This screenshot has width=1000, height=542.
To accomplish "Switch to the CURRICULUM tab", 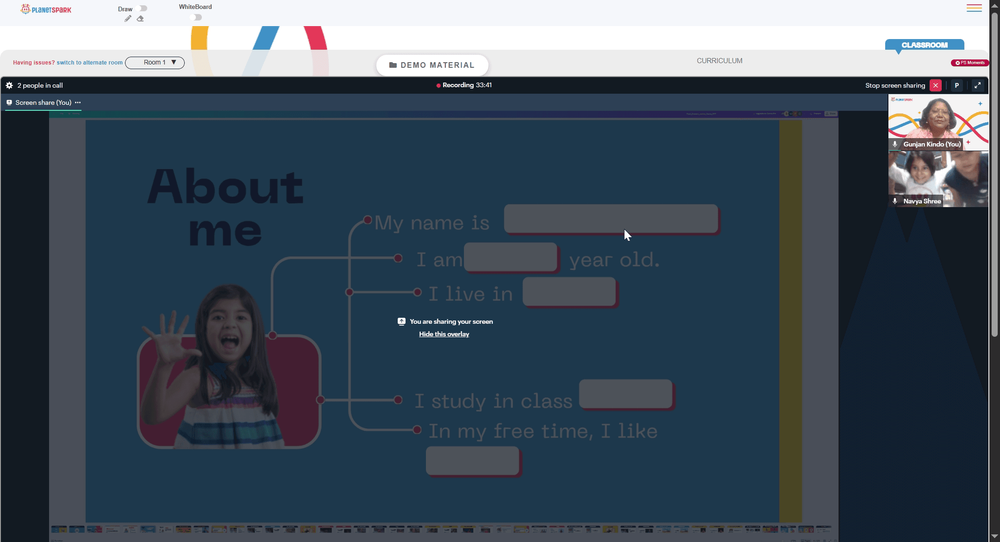I will coord(719,61).
